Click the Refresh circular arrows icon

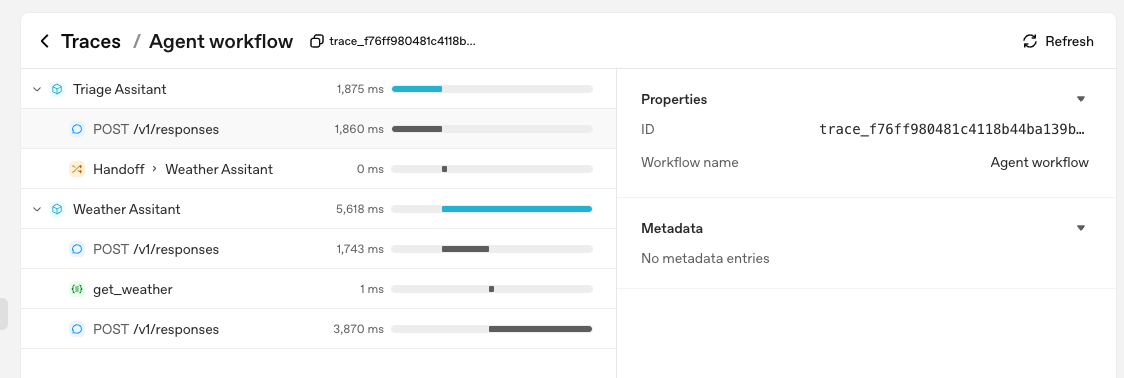pos(1030,42)
